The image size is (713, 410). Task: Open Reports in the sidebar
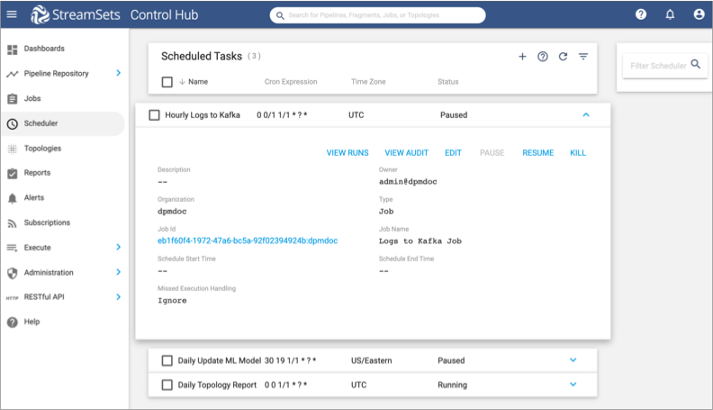pos(37,173)
